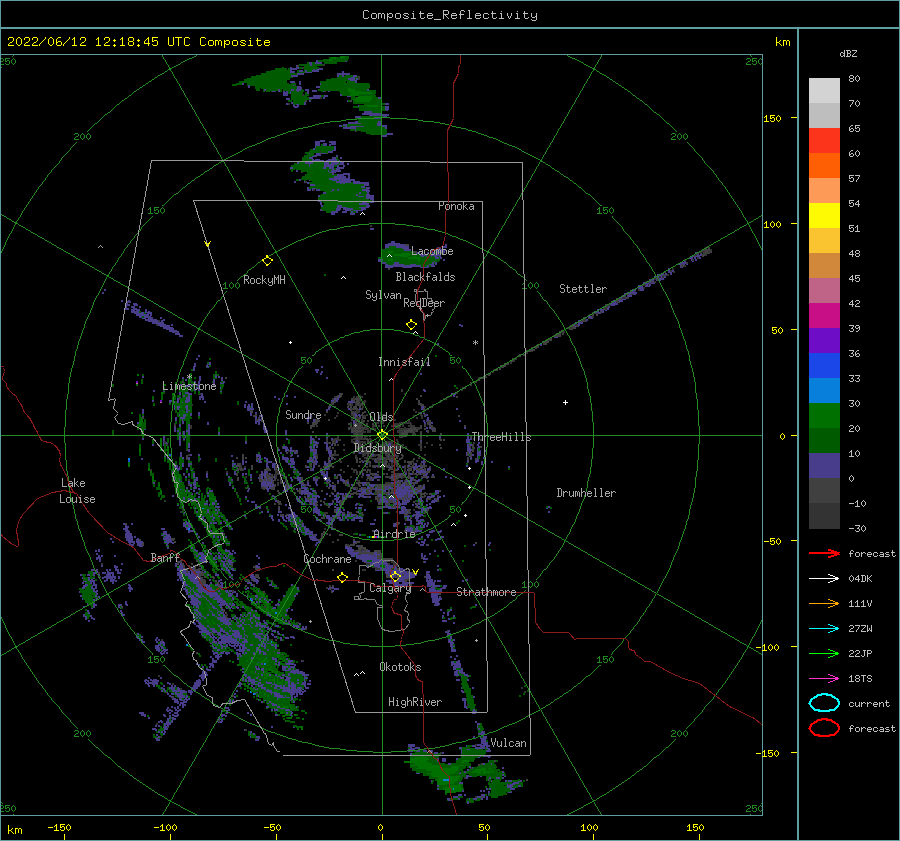900x841 pixels.
Task: Click the -150 tick label on bottom axis
Action: 59,827
